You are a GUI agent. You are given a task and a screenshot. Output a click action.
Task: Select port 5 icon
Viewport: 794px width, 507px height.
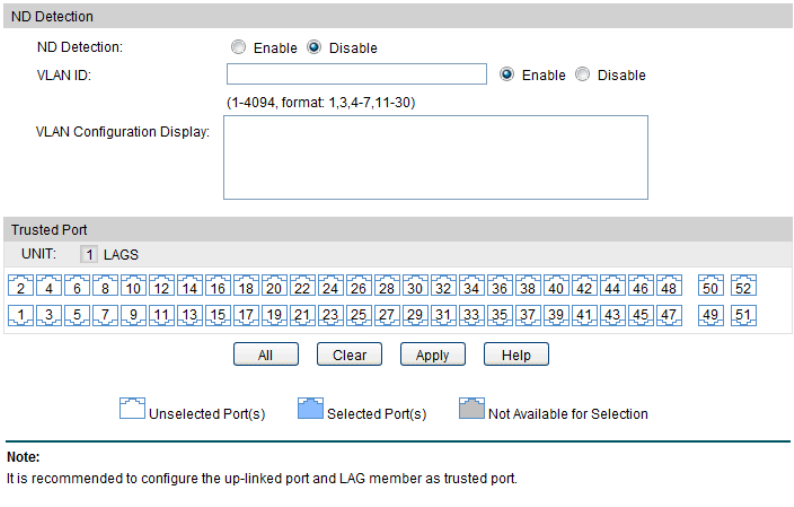pos(77,315)
